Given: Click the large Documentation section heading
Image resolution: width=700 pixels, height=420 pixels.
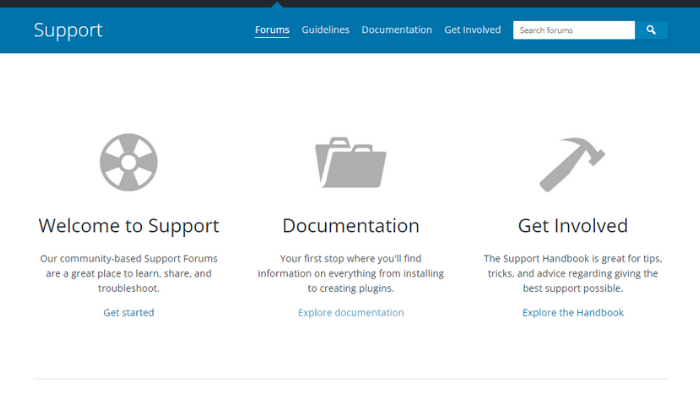Looking at the screenshot, I should tap(350, 225).
